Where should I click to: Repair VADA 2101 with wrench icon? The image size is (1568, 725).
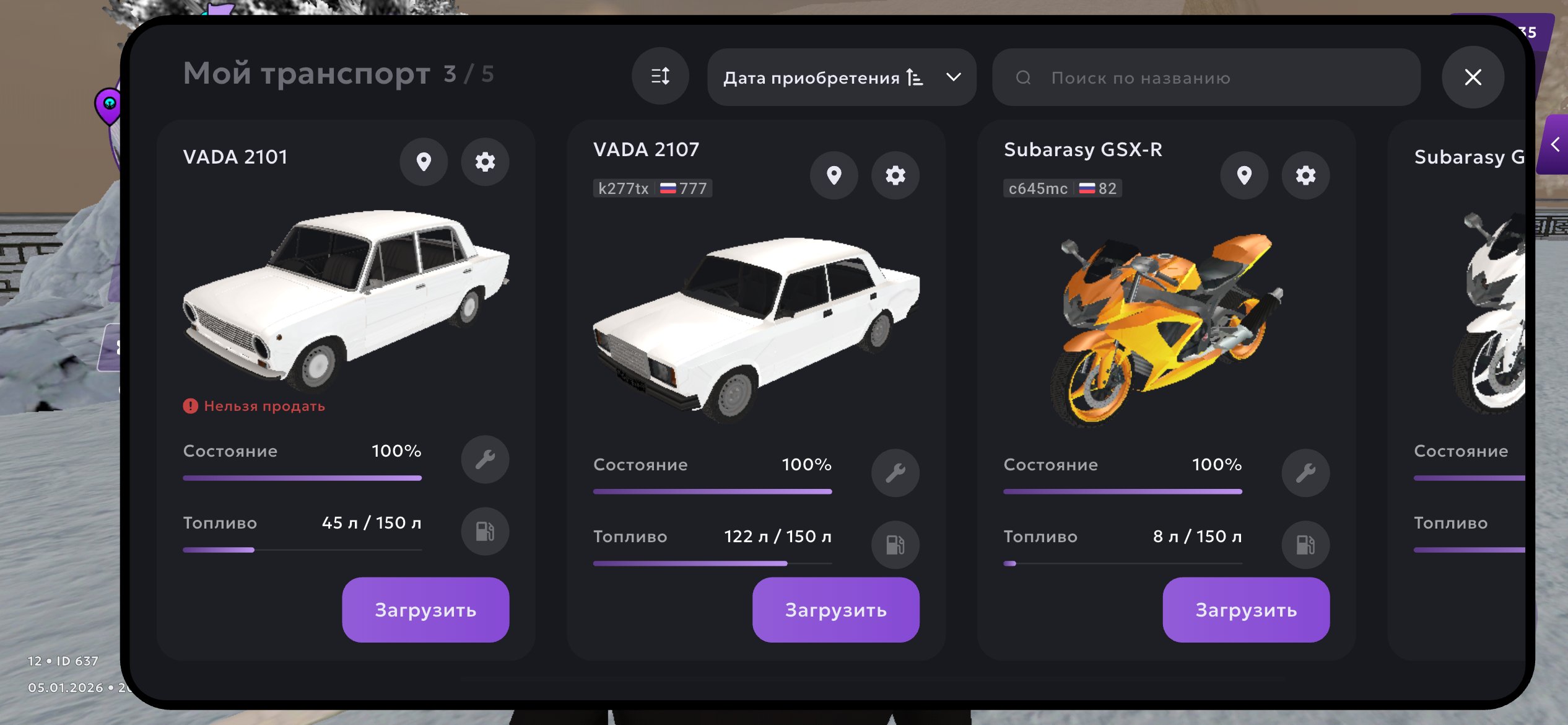click(485, 459)
